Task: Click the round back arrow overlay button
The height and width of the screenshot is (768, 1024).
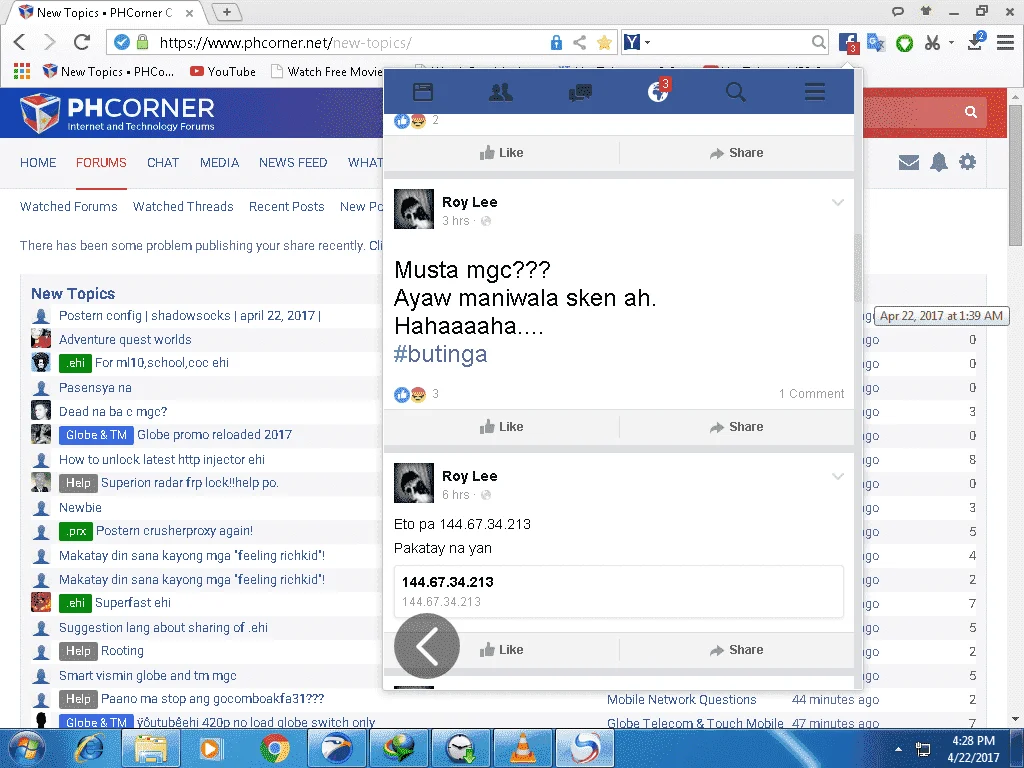Action: tap(426, 647)
